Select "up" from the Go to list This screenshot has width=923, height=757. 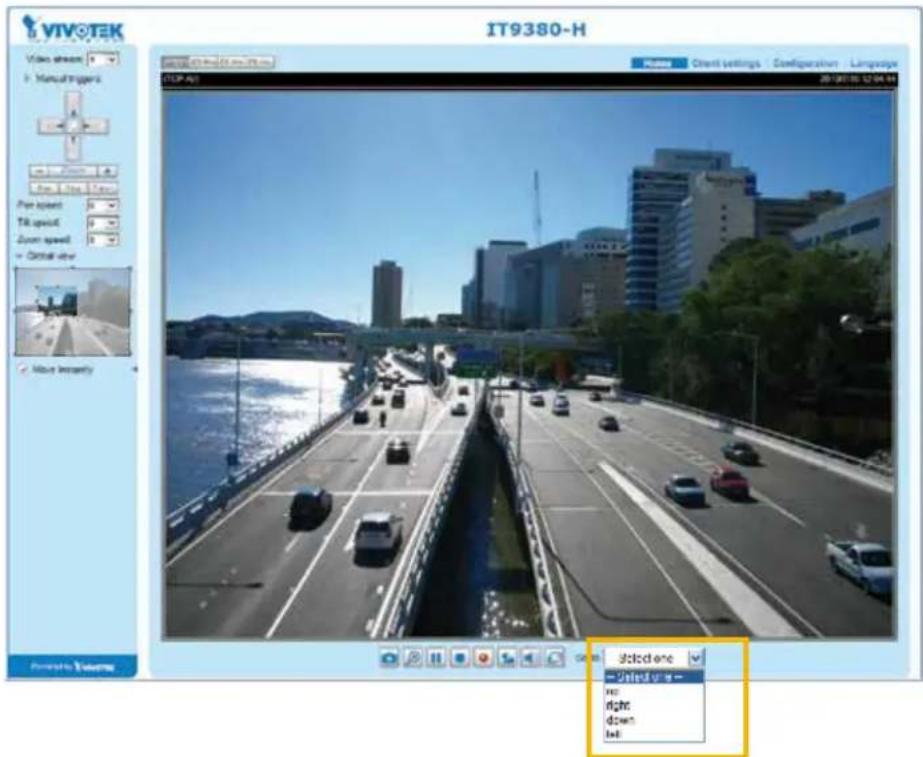[x=654, y=691]
